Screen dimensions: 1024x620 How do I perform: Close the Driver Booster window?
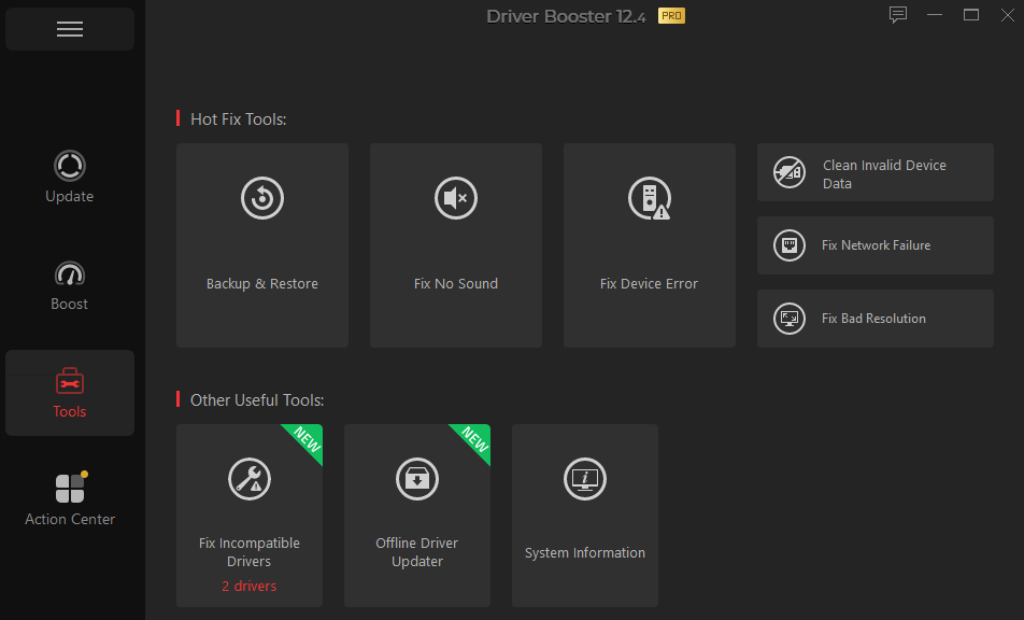tap(1008, 14)
